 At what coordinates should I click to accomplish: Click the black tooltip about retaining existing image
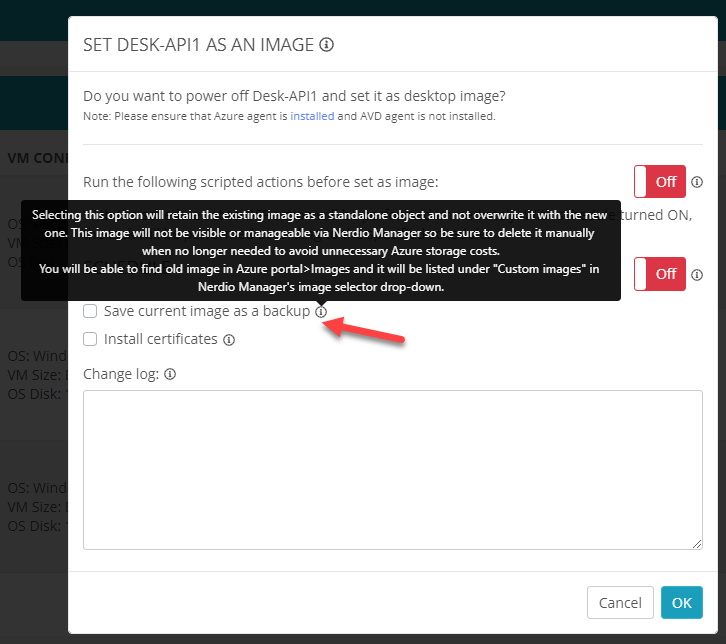click(x=320, y=250)
